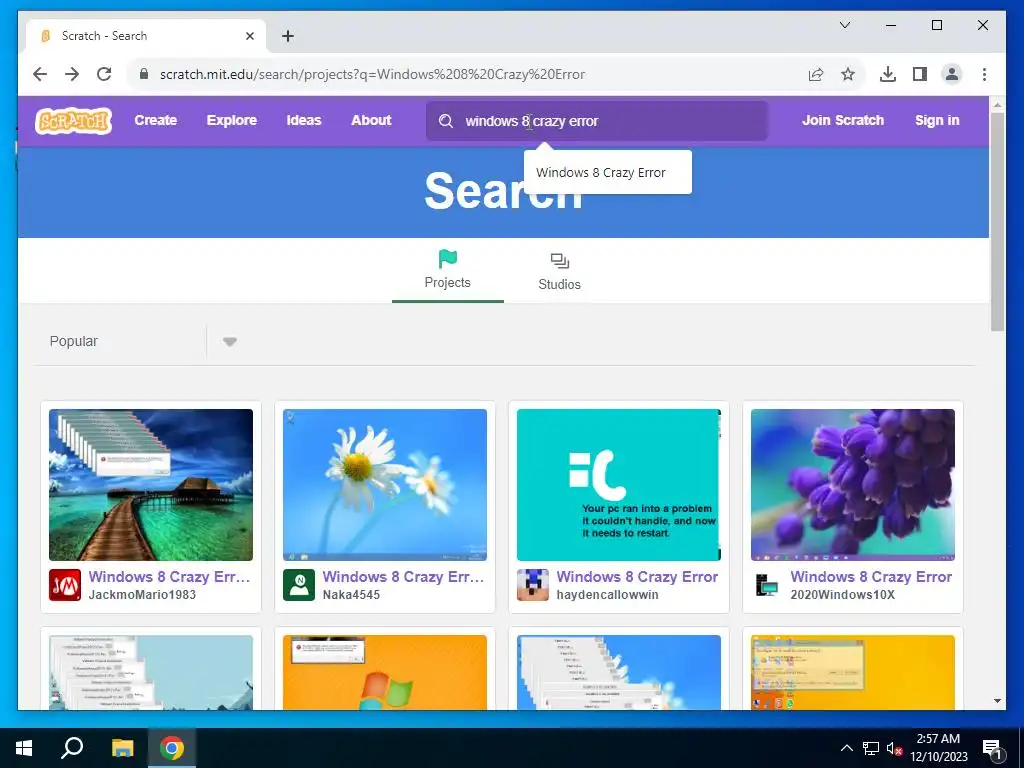Open the daisy flowers project thumbnail

coord(385,485)
